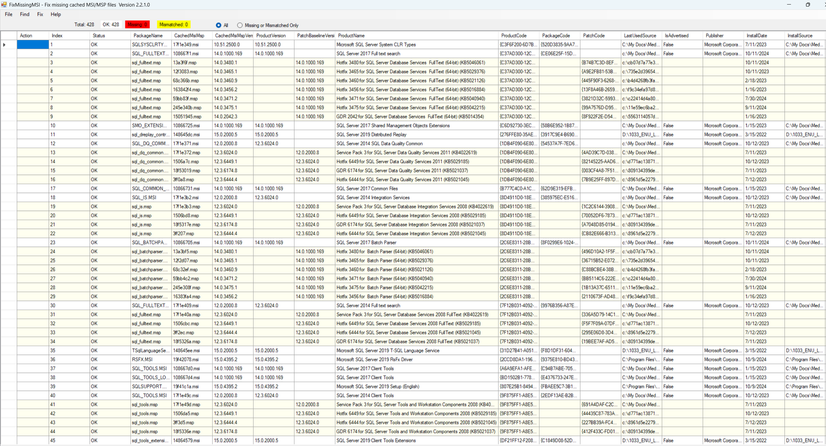Select 'SQL Server 2019 Distributed Replay' cell
The height and width of the screenshot is (446, 826).
[x=417, y=135]
